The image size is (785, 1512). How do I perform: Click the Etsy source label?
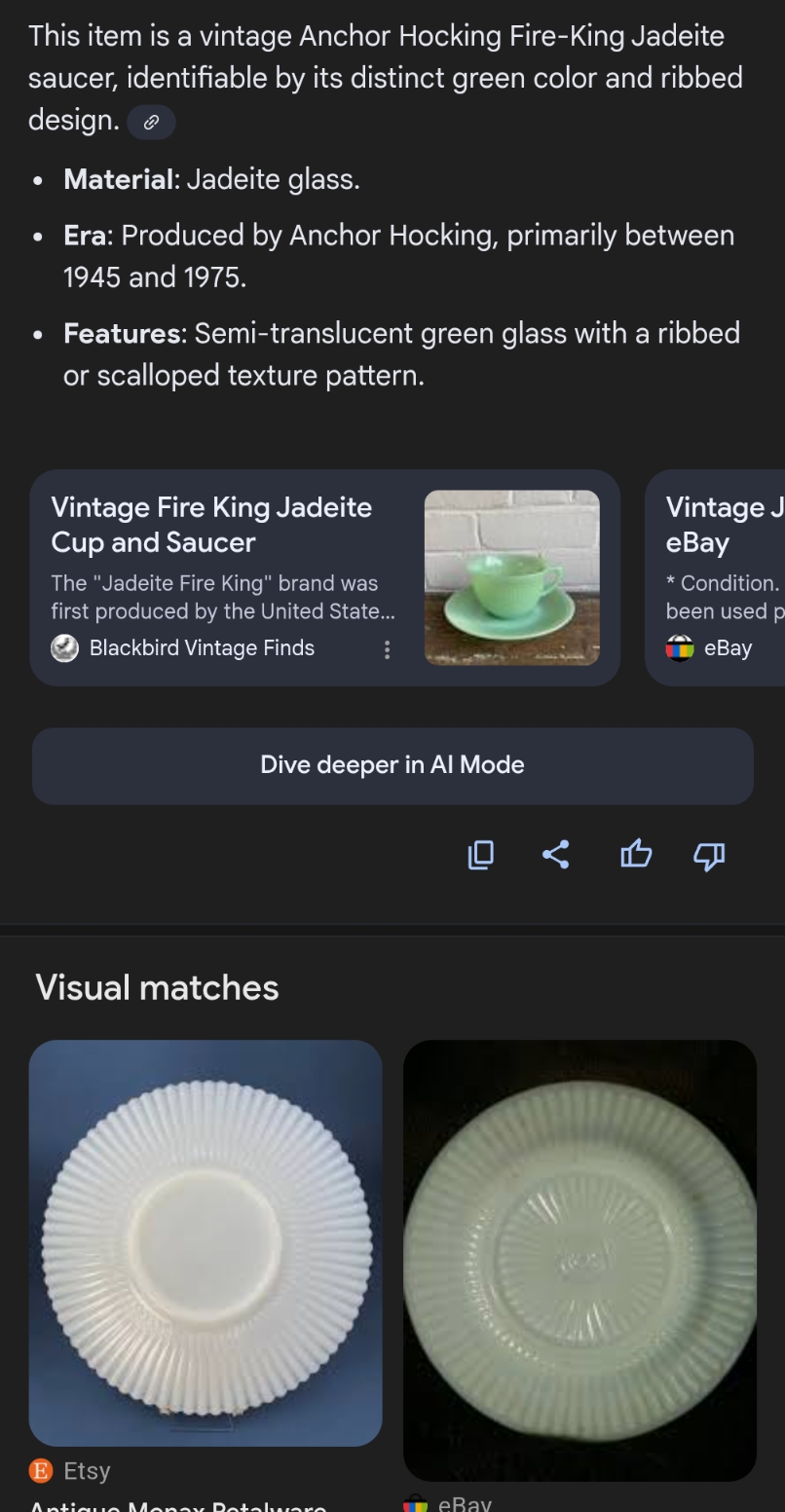[87, 1470]
